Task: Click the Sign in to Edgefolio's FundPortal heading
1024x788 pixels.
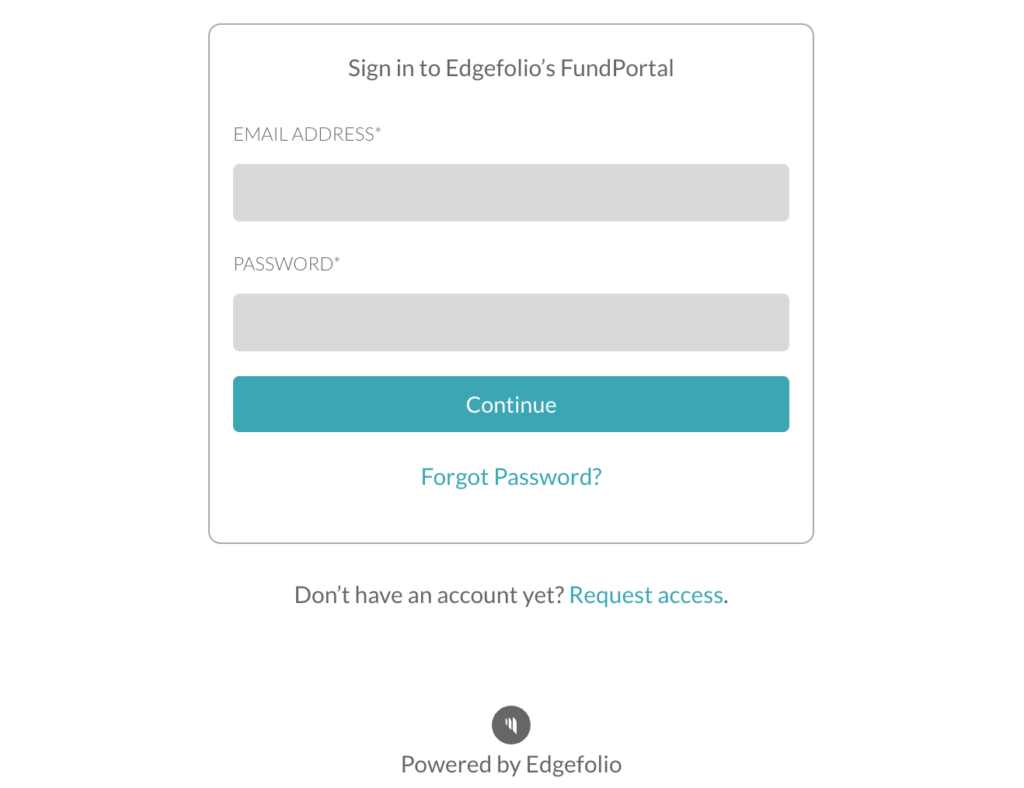Action: [511, 69]
